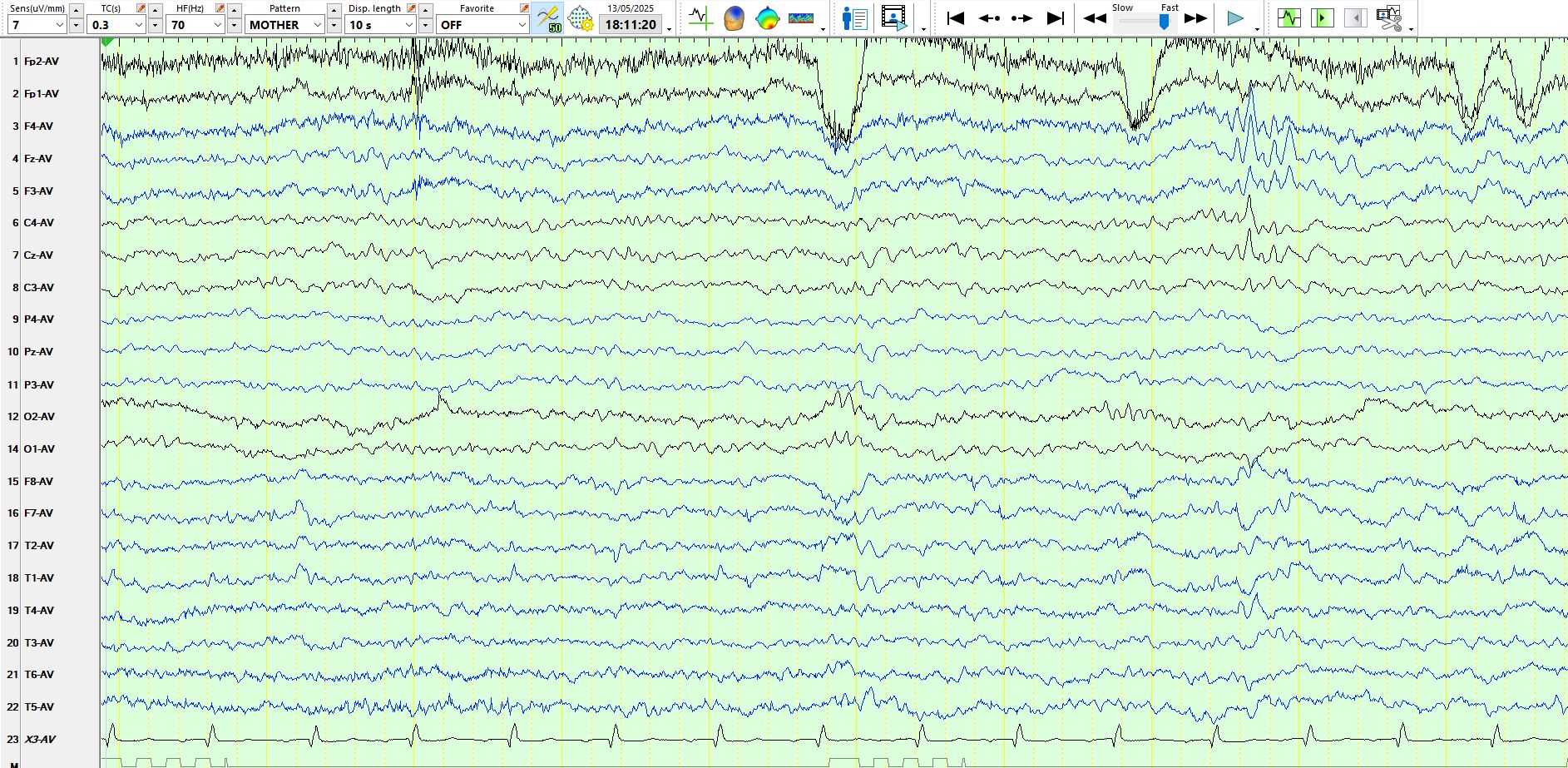Select the O2-AV channel label
This screenshot has height=768, width=1568.
point(39,417)
